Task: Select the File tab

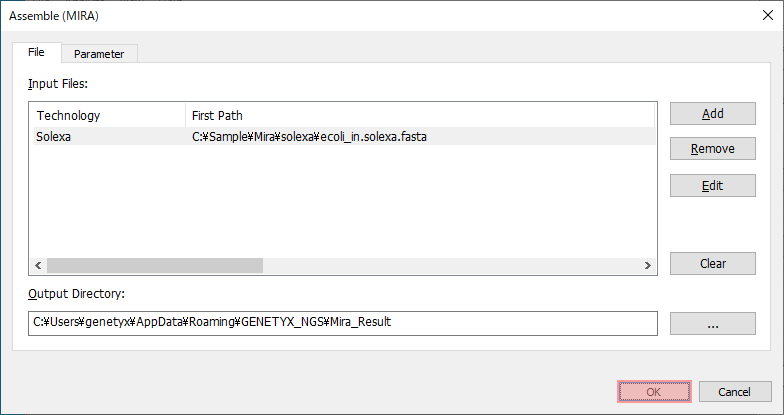Action: click(x=36, y=52)
